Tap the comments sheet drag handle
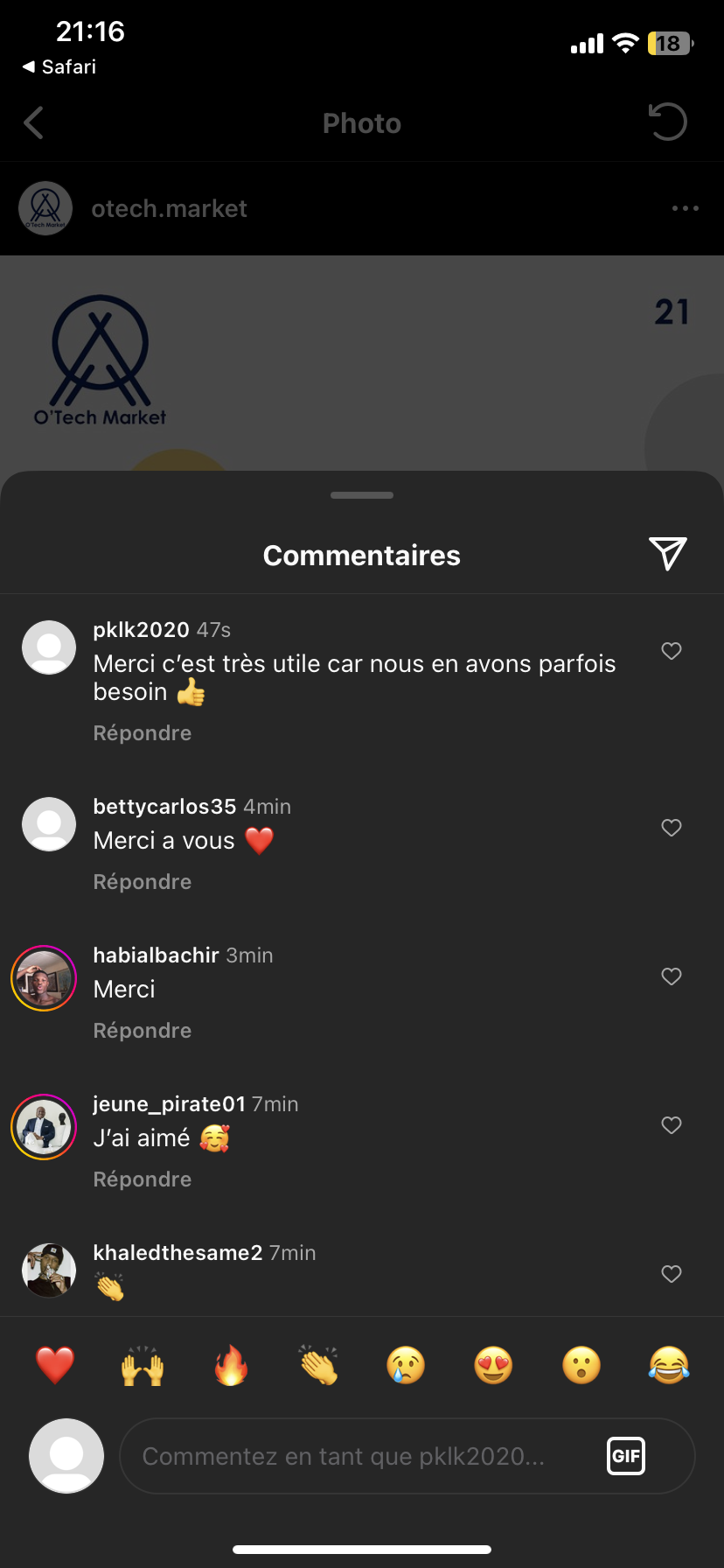Screen dimensions: 724x1568 (362, 495)
